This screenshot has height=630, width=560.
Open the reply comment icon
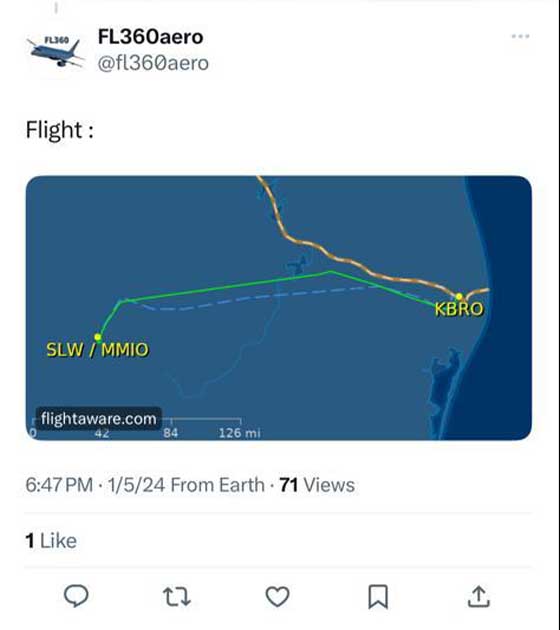pos(76,596)
